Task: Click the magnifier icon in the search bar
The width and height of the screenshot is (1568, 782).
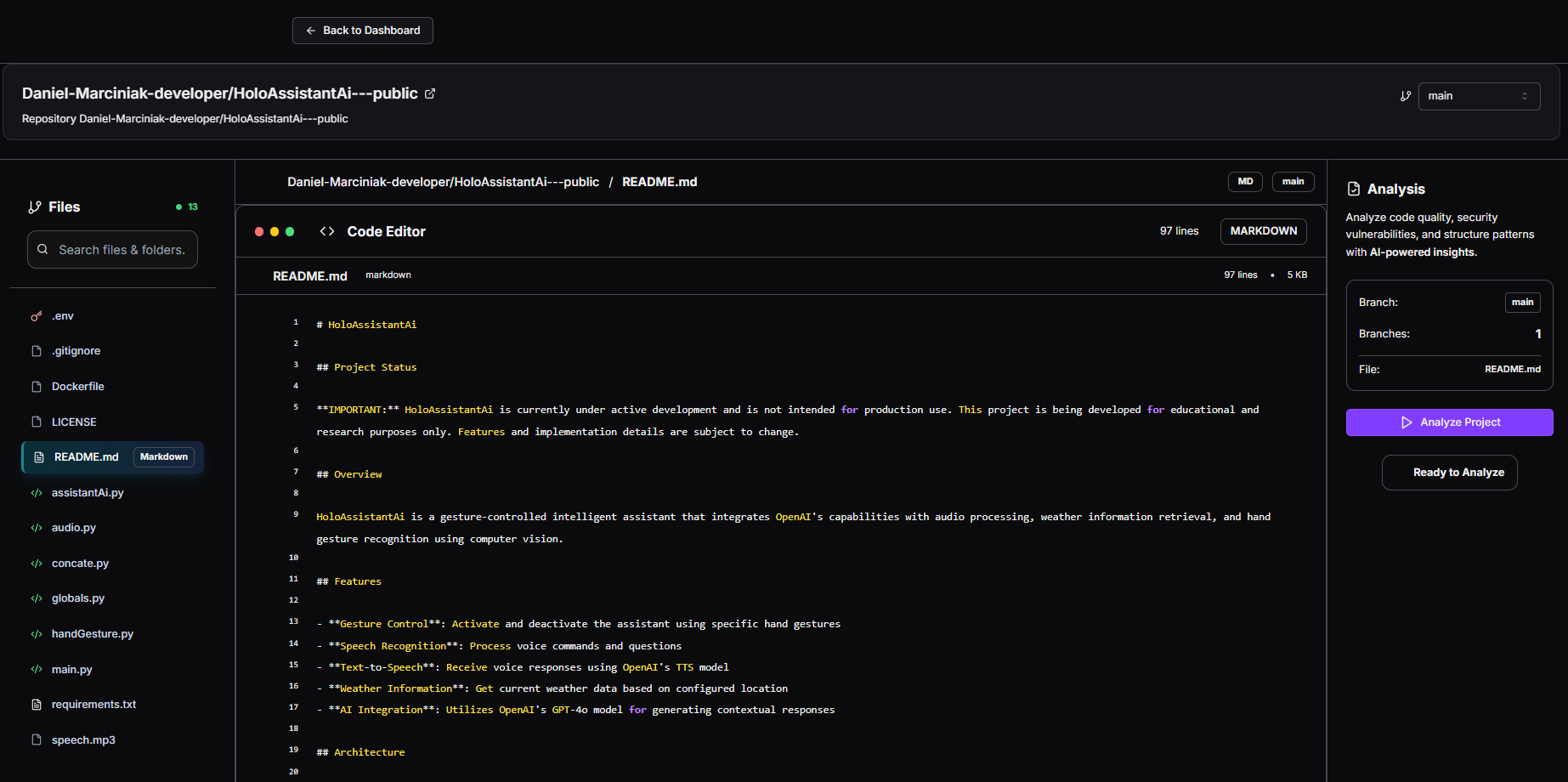Action: point(42,249)
